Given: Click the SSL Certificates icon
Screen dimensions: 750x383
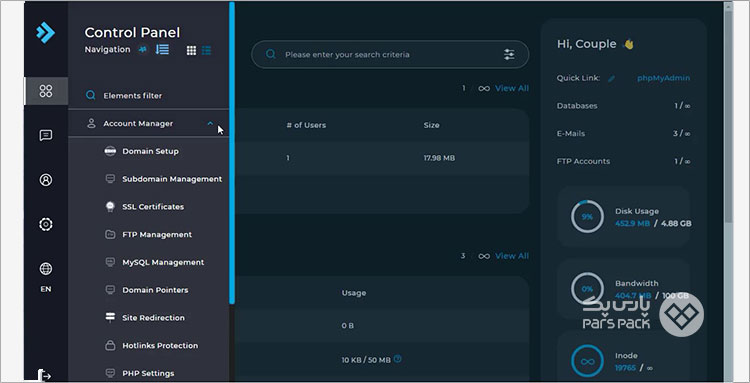Looking at the screenshot, I should tap(110, 207).
